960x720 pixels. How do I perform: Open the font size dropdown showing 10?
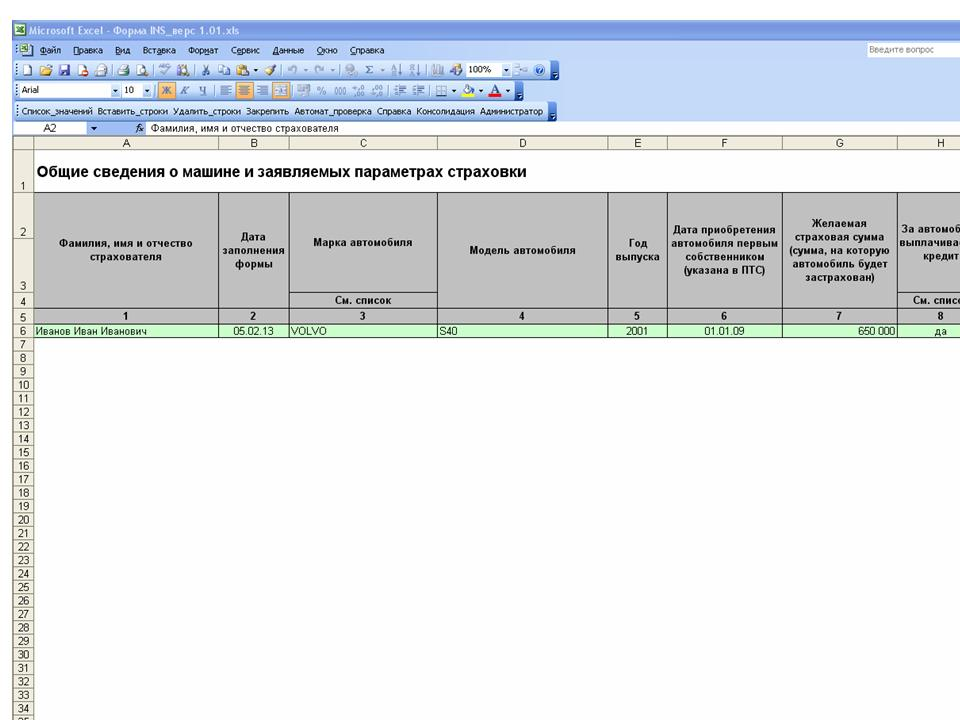point(147,91)
